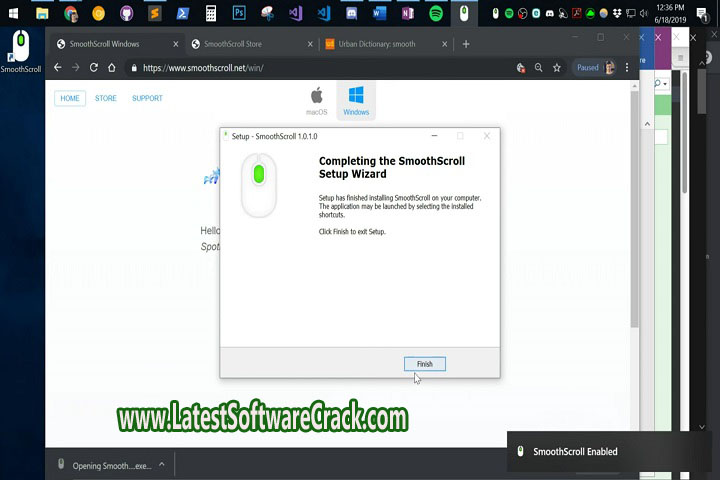Select the macOS platform icon
720x480 pixels.
pos(316,100)
